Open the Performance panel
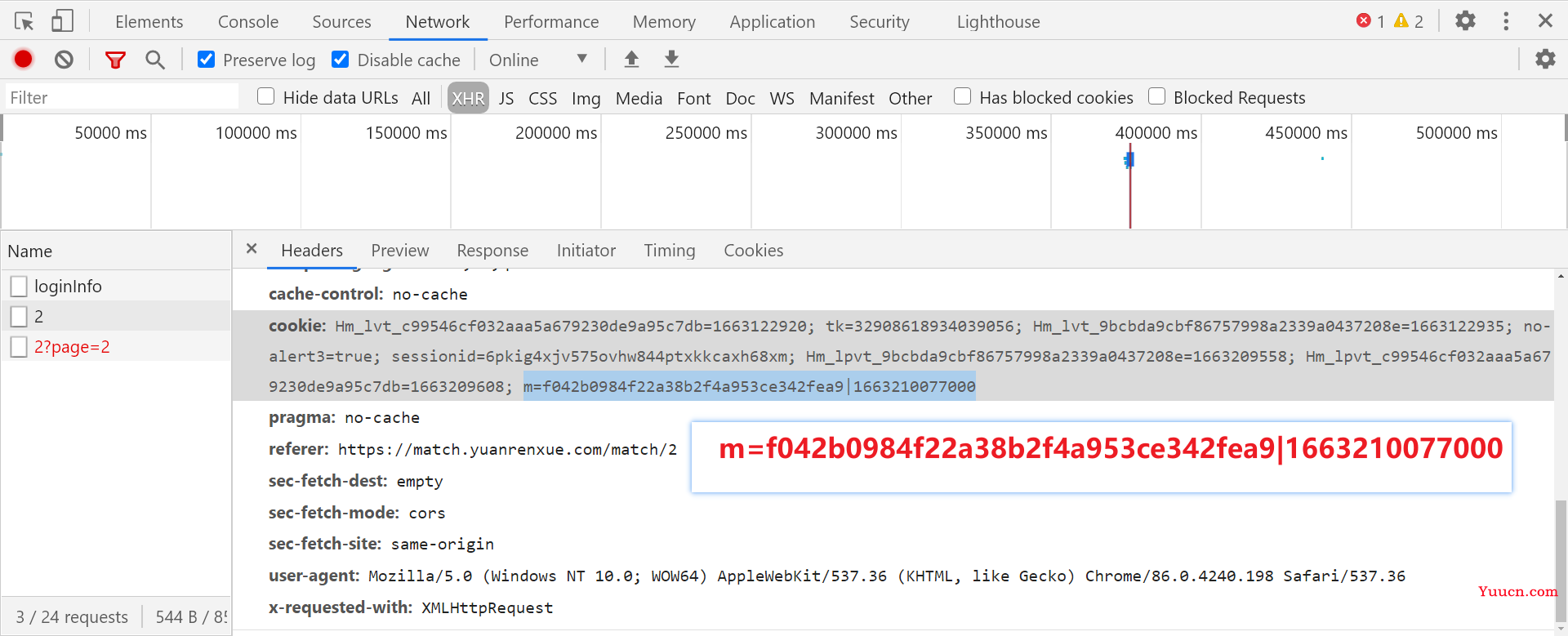This screenshot has width=1568, height=636. click(x=551, y=21)
